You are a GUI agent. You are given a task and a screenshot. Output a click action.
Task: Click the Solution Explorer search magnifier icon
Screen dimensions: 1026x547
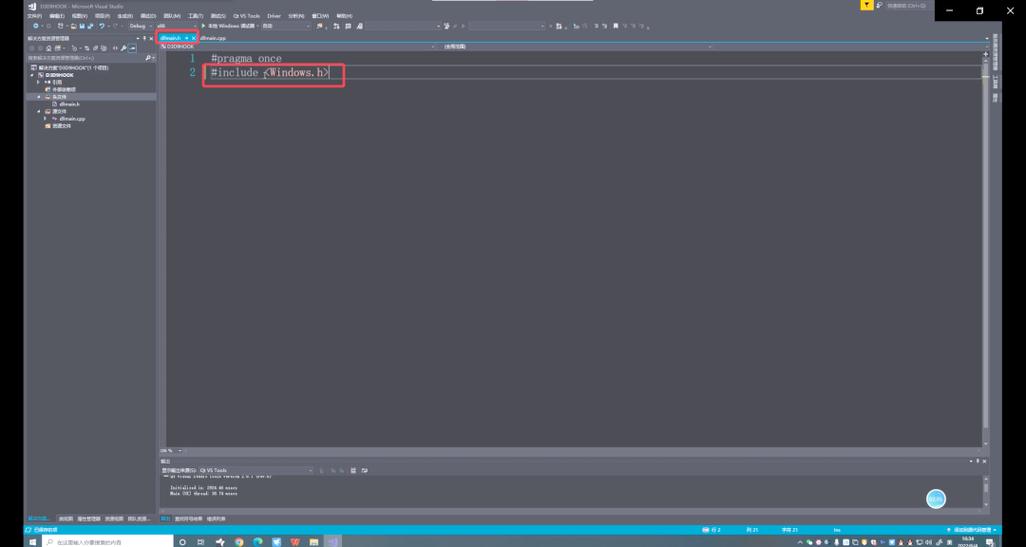148,58
